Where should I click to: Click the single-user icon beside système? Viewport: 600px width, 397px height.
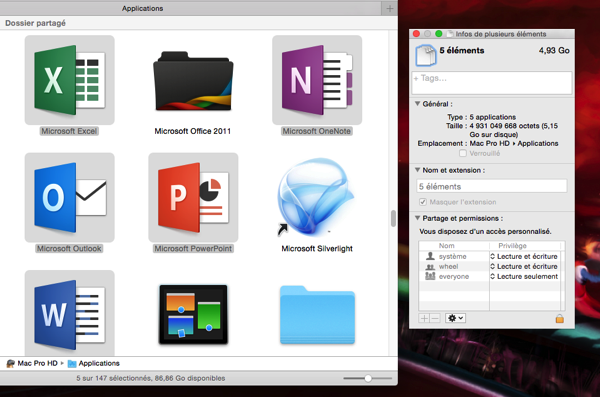430,256
